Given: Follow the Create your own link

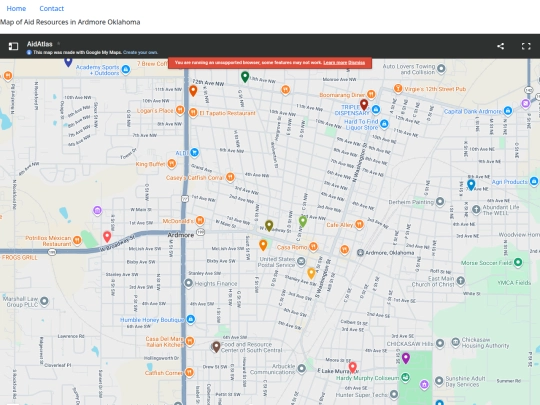Looking at the screenshot, I should (x=140, y=52).
